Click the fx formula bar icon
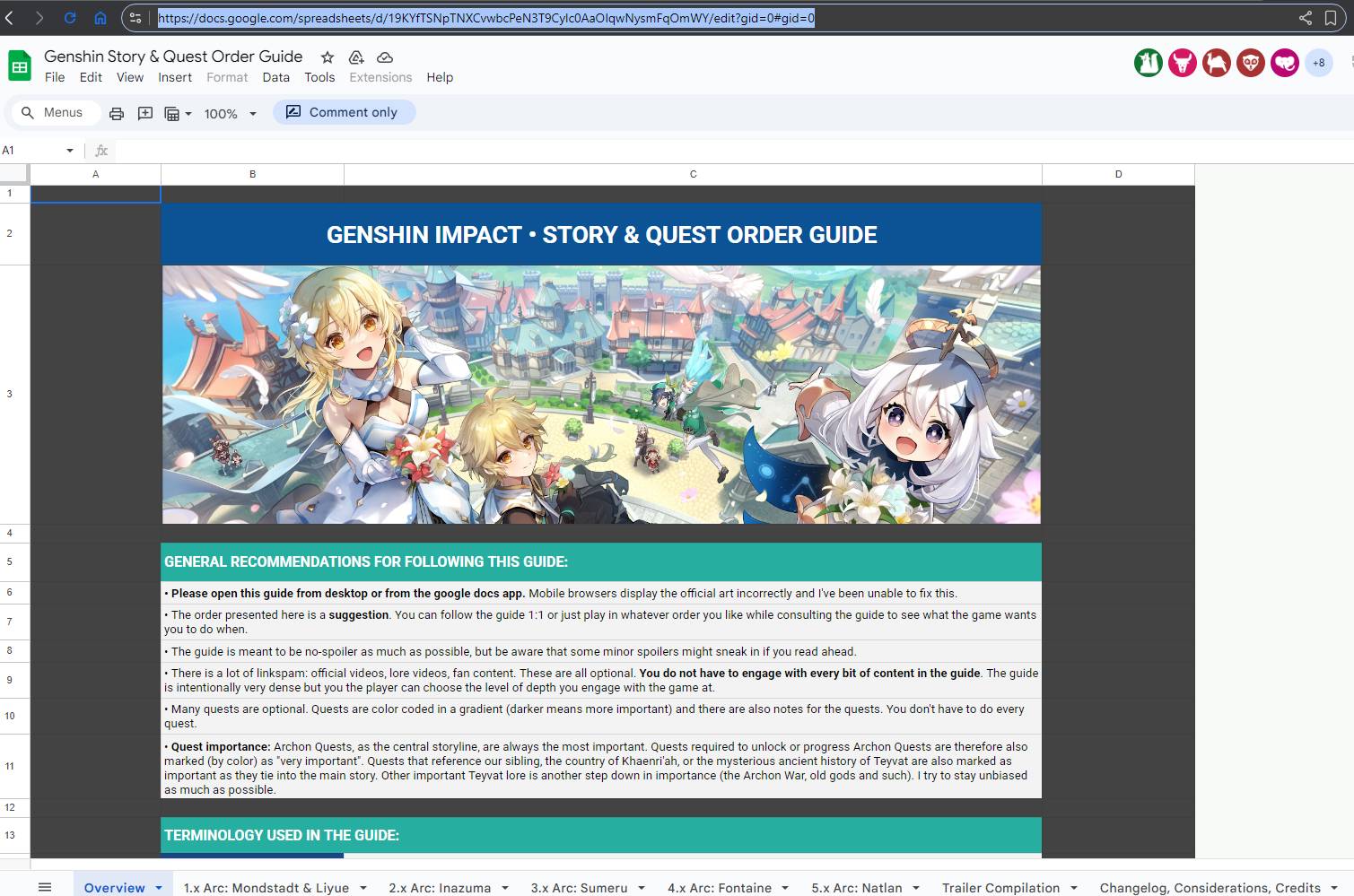Image resolution: width=1354 pixels, height=896 pixels. [101, 151]
